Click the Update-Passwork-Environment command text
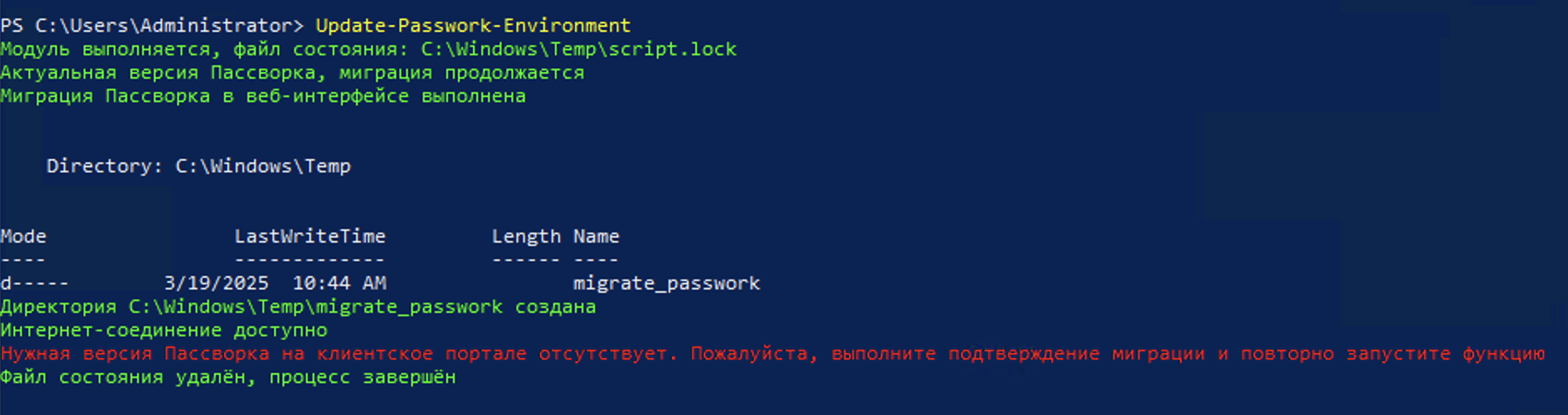The width and height of the screenshot is (1568, 415). point(473,26)
